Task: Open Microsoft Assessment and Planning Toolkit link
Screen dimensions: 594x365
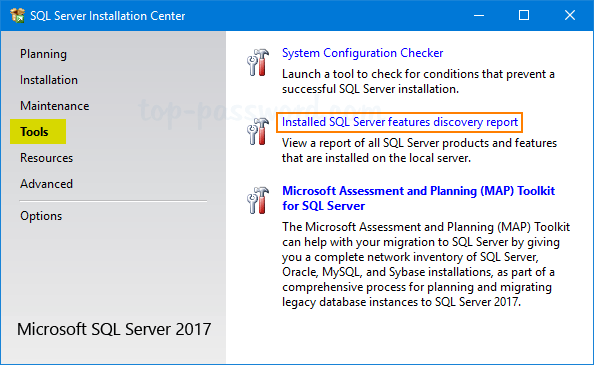Action: click(x=418, y=198)
